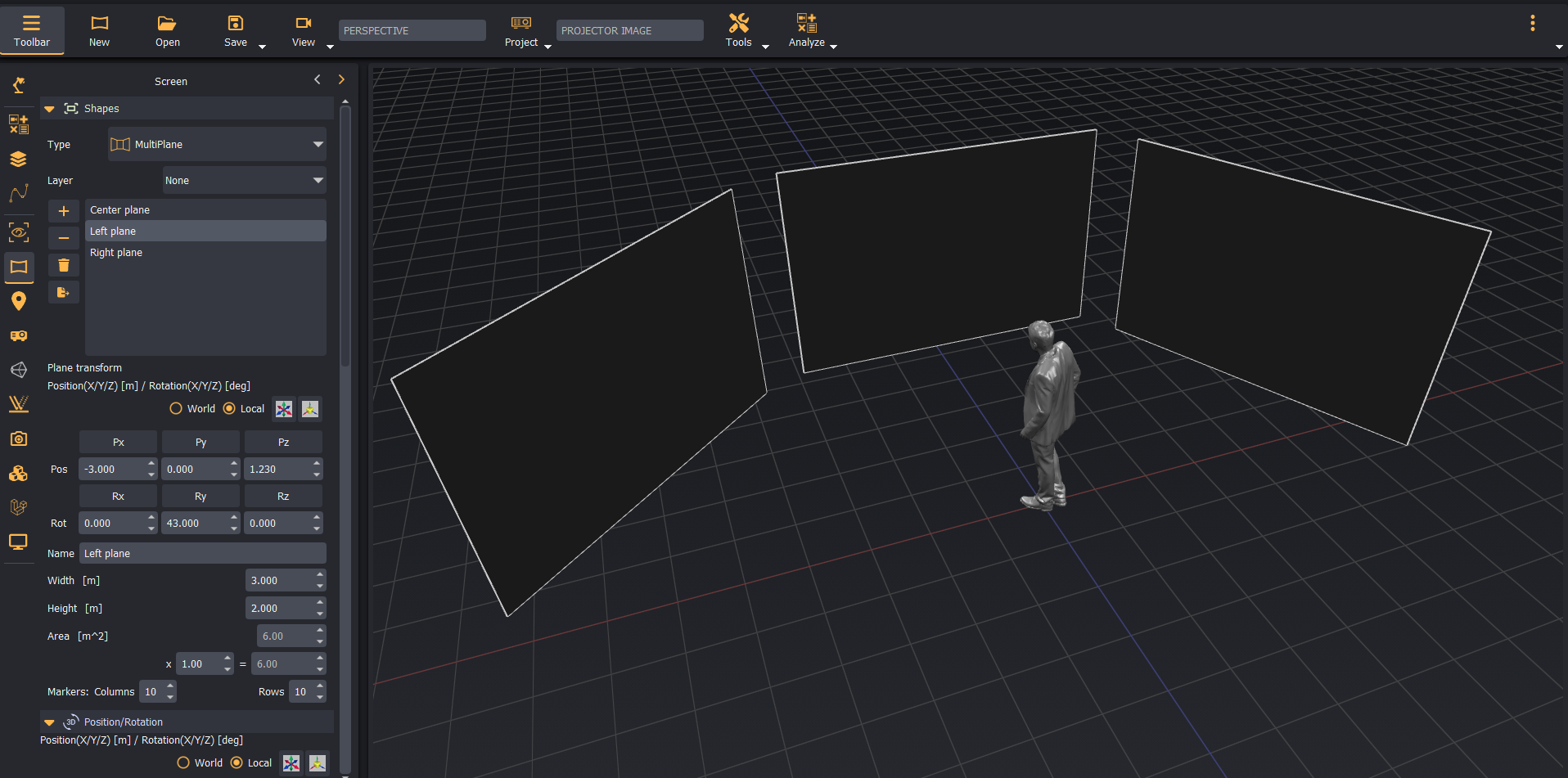1568x778 pixels.
Task: Click the PERSPECTIVE view field
Action: tap(412, 30)
